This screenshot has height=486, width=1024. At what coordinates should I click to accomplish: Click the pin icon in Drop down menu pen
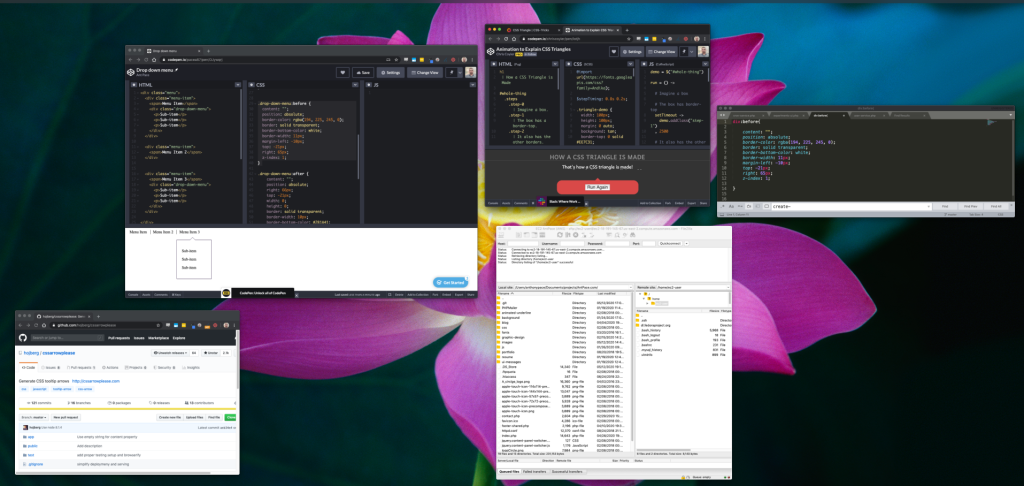tap(452, 72)
